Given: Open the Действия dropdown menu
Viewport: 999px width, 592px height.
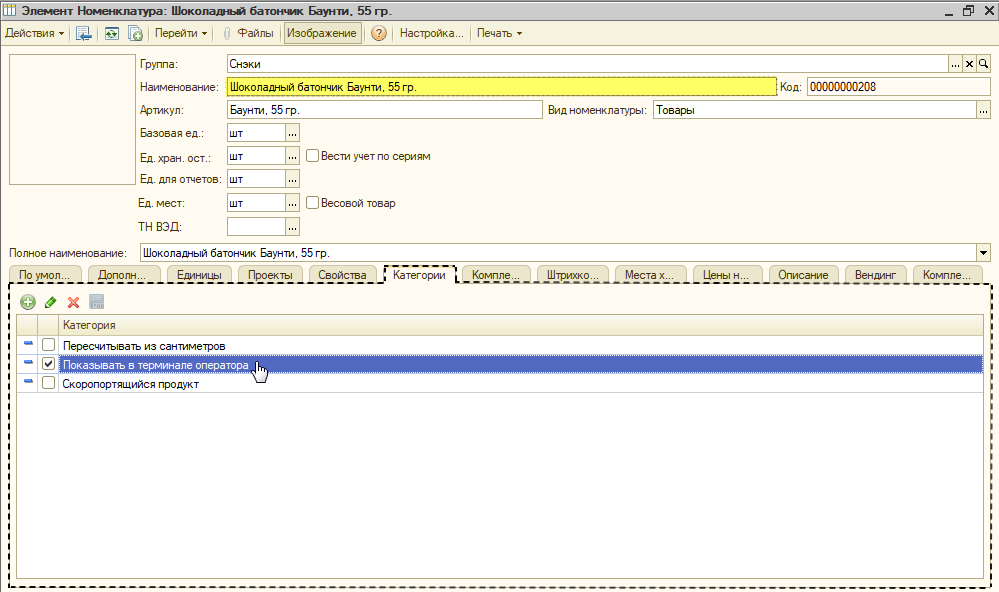Looking at the screenshot, I should point(34,33).
